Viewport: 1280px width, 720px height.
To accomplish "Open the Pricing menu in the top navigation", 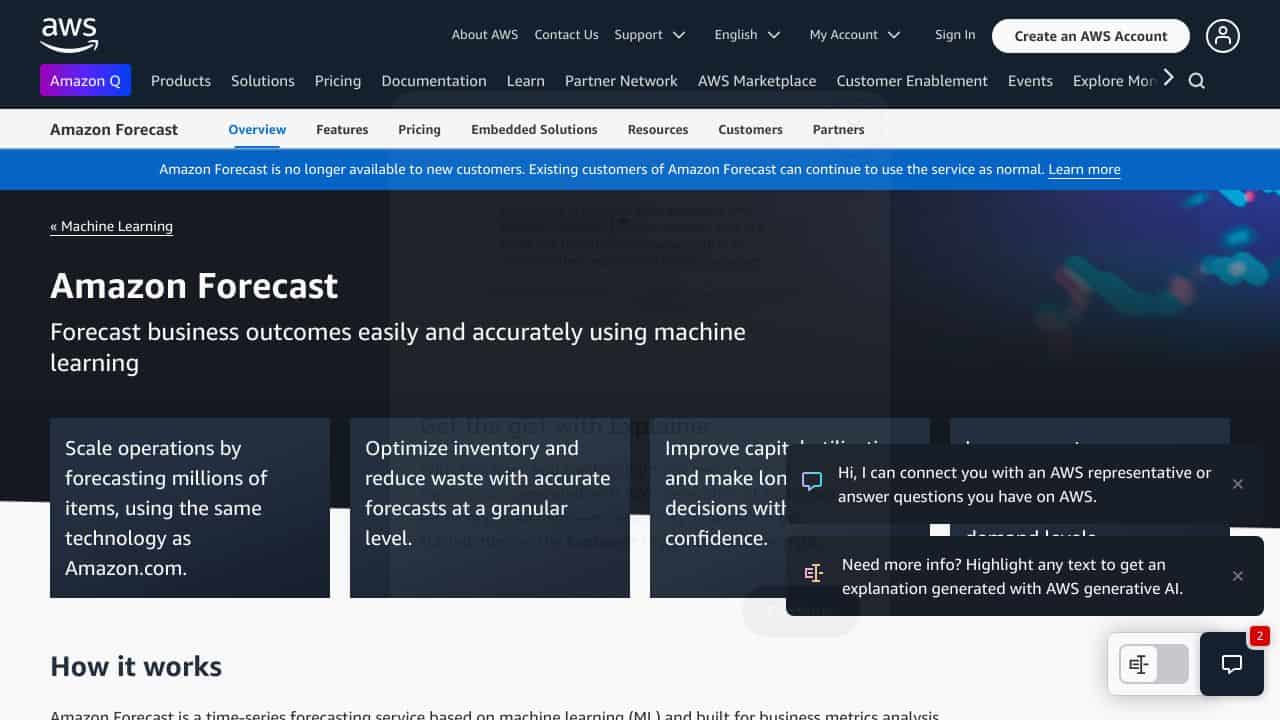I will tap(338, 81).
